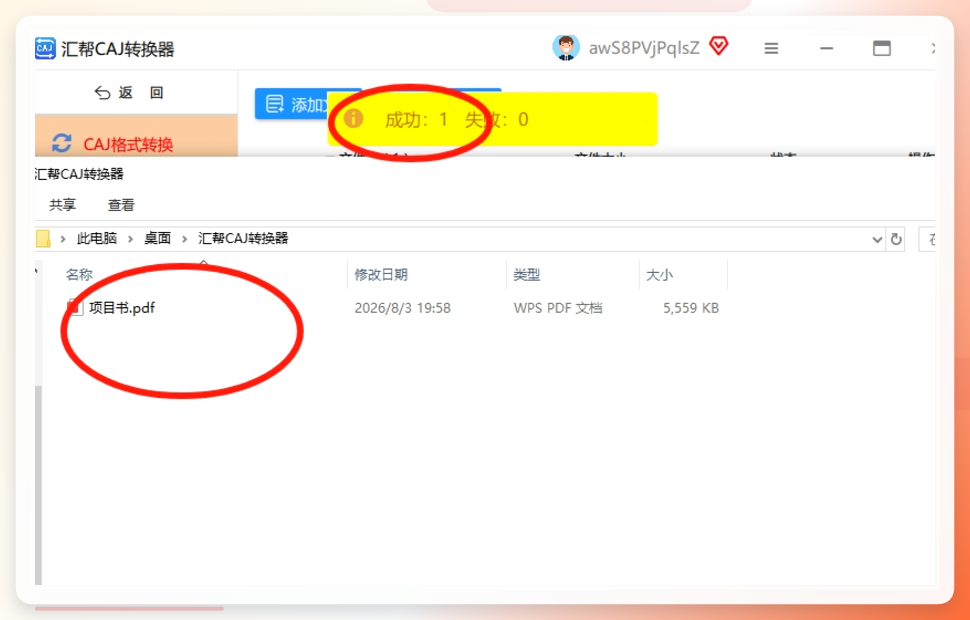Click the size cell 5,559 KB
Image resolution: width=970 pixels, height=620 pixels.
click(691, 308)
